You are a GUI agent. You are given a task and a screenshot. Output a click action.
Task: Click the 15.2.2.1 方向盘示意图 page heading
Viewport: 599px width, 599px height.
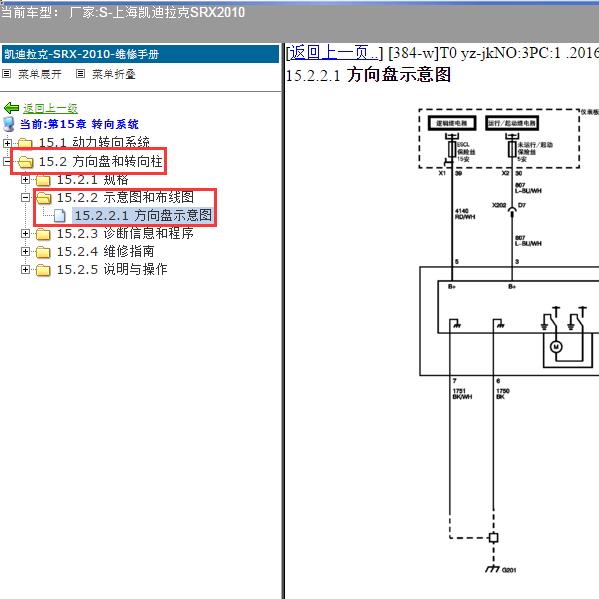(368, 74)
